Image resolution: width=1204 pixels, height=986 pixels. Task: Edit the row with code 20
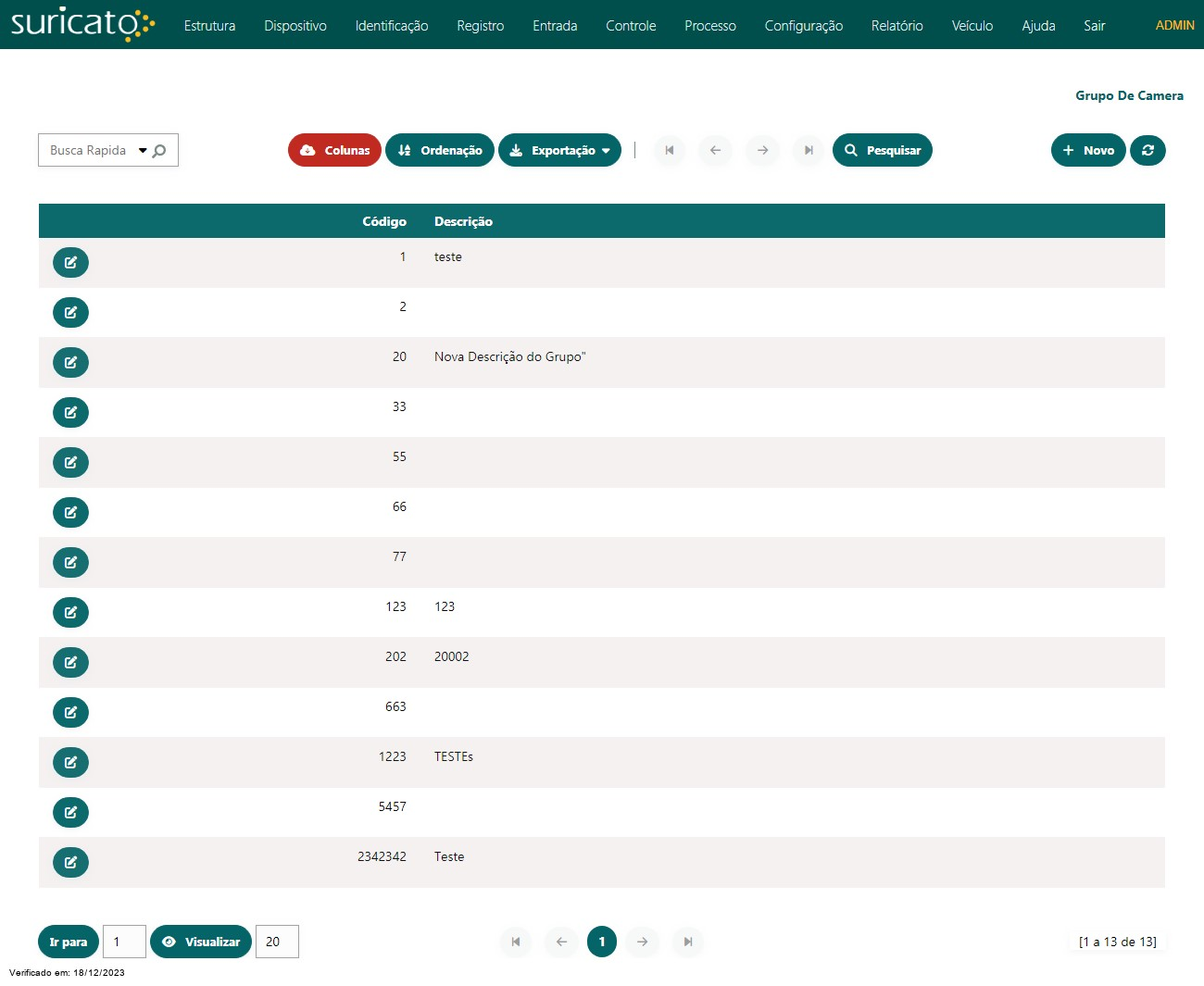[70, 363]
